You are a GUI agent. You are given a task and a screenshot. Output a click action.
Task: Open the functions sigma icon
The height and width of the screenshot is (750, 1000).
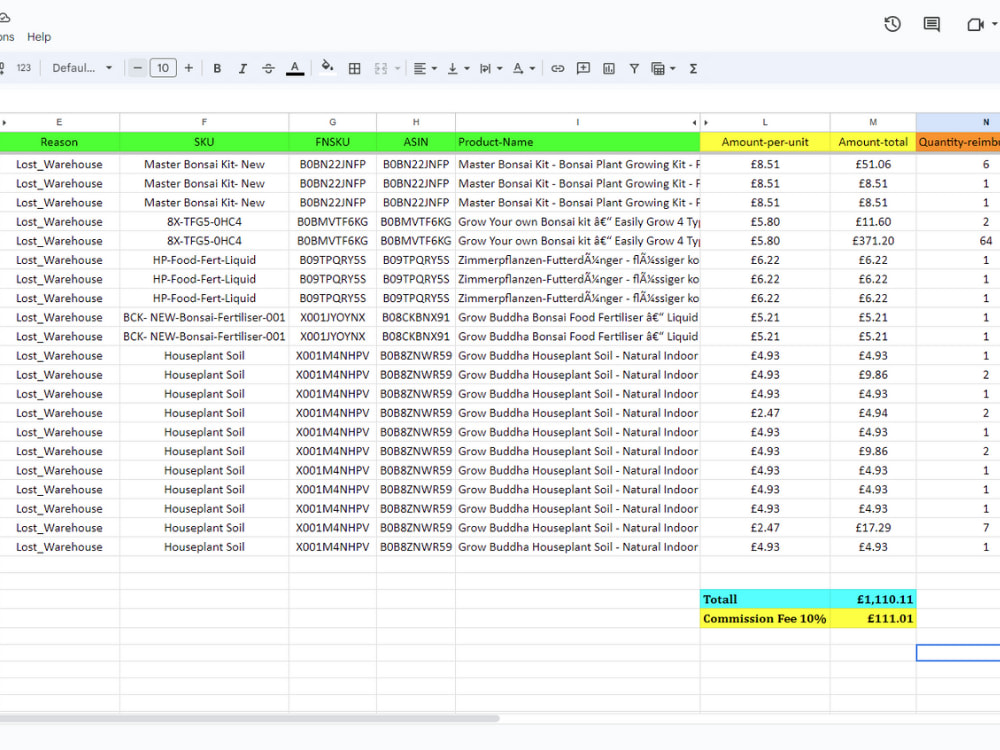click(x=693, y=68)
